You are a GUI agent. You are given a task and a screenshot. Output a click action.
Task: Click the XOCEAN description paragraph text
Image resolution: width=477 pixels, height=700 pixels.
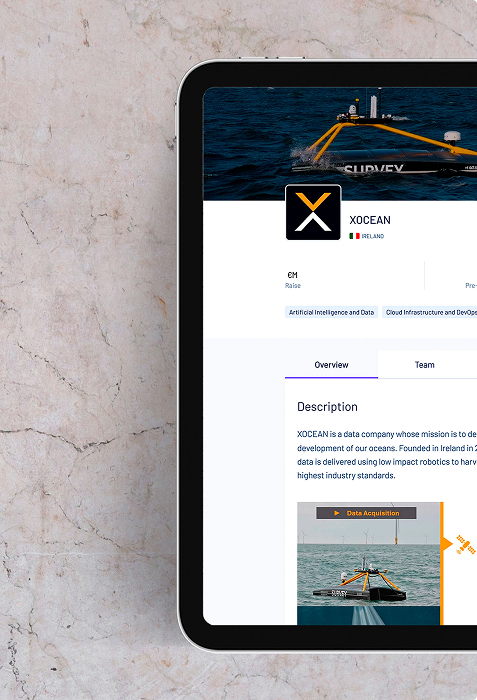pos(387,455)
